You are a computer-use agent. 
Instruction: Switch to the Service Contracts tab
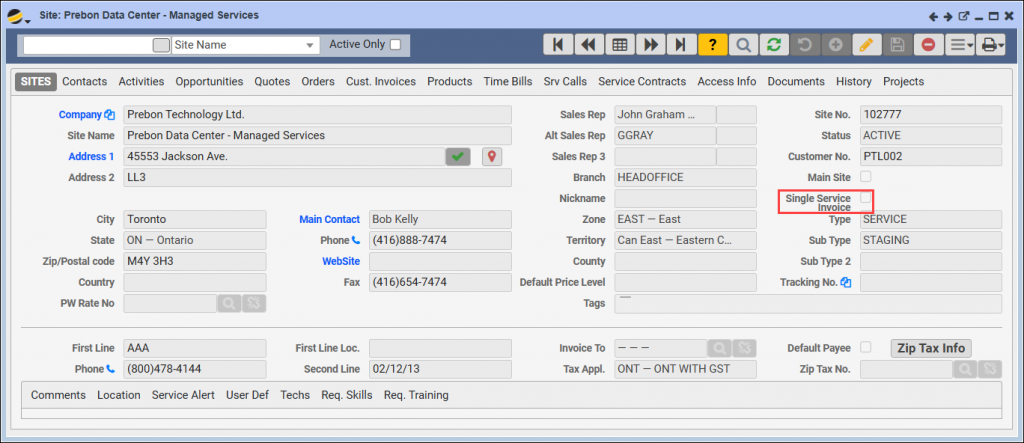point(642,81)
